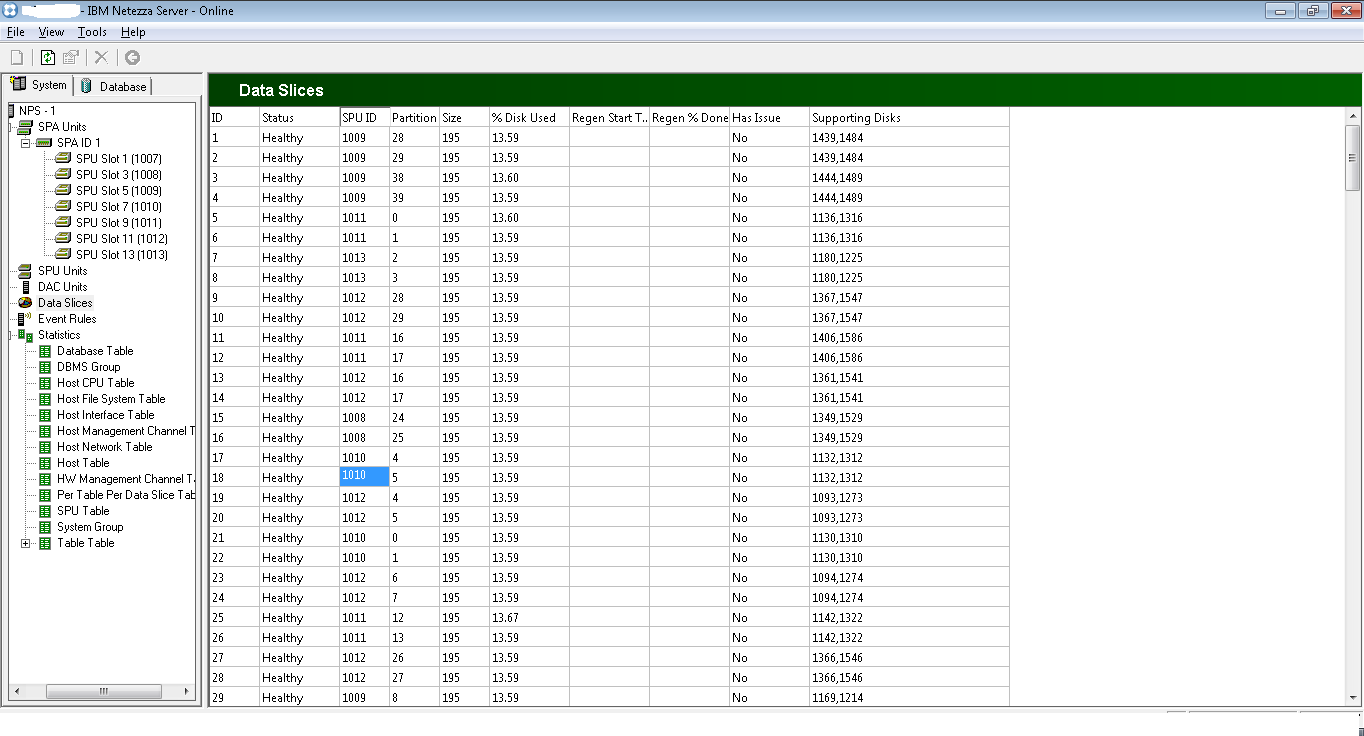Viewport: 1364px width, 736px height.
Task: Click the SPU Slot 7 (1010) icon
Action: 63,207
